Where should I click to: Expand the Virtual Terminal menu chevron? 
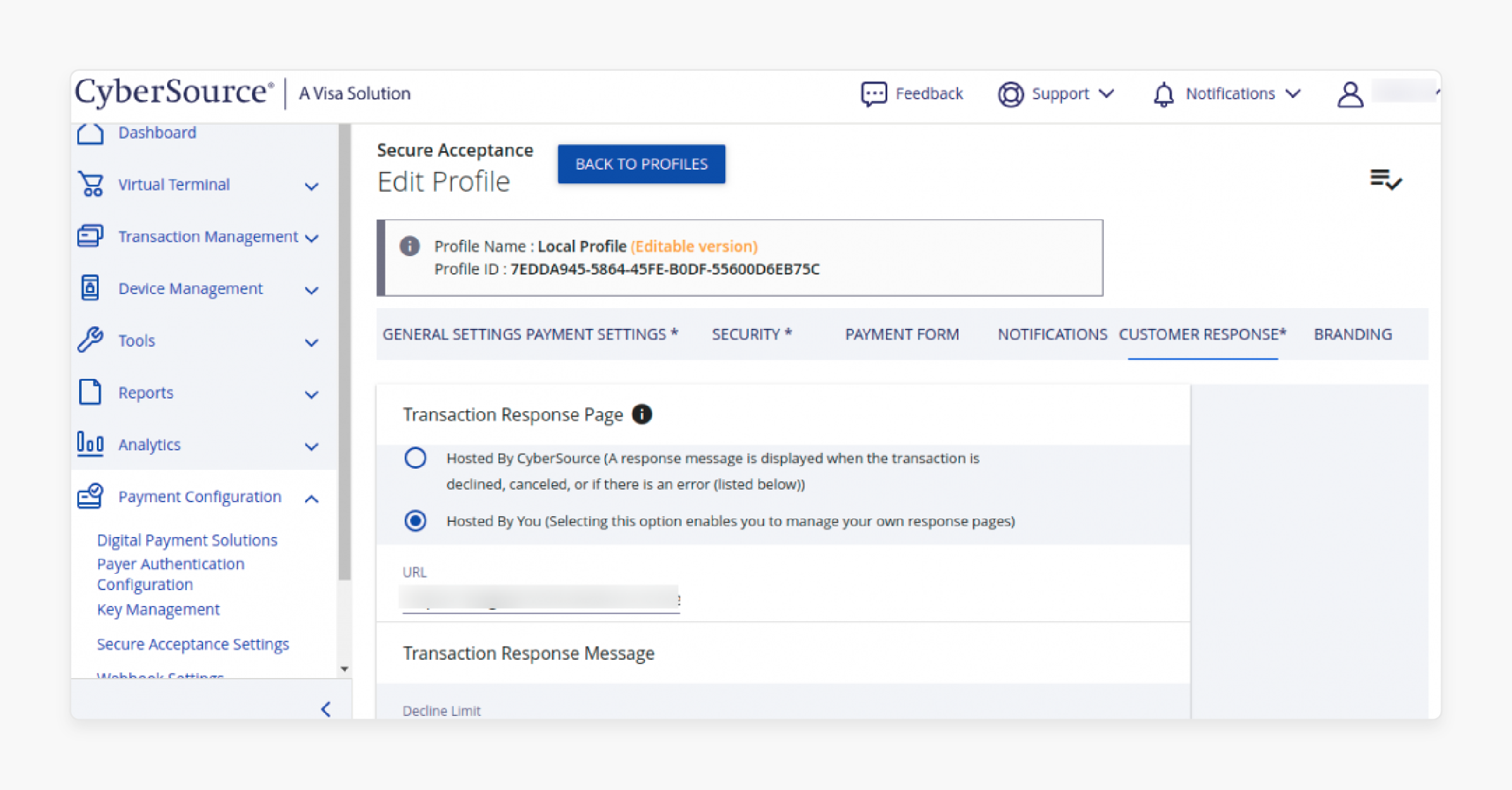(x=311, y=186)
